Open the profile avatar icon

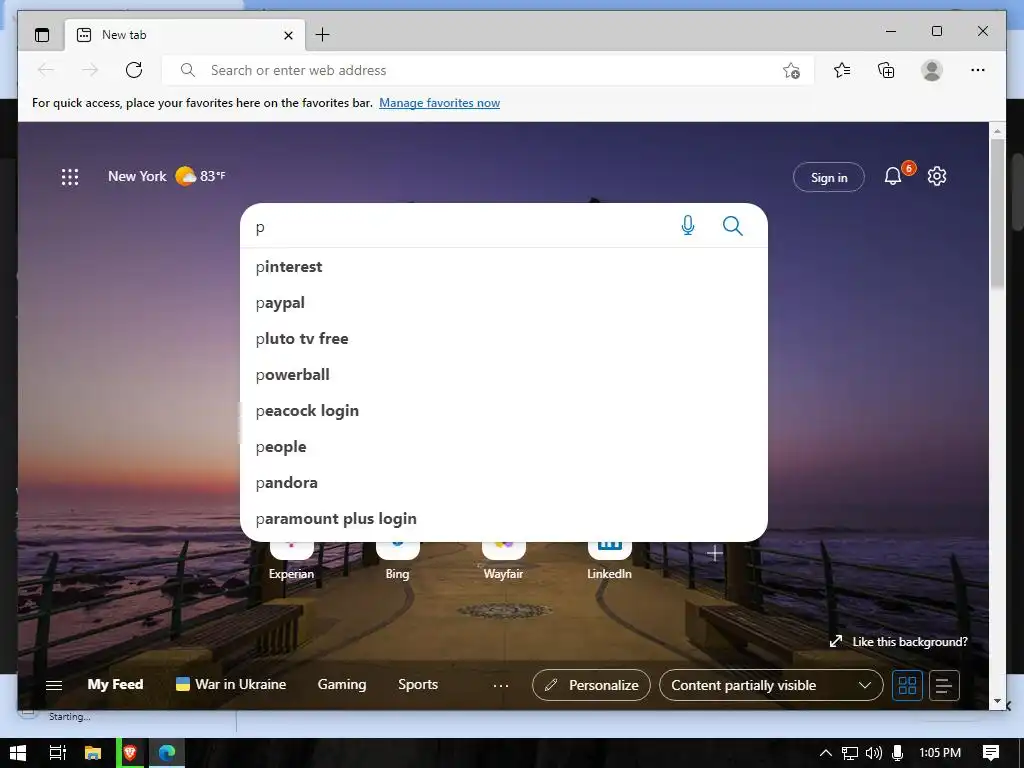[x=932, y=70]
